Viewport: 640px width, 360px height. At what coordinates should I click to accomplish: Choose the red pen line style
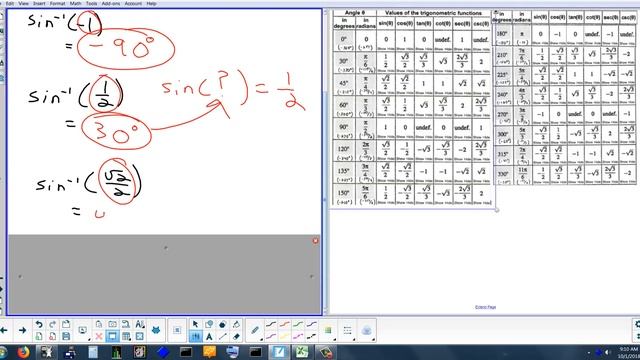(284, 324)
